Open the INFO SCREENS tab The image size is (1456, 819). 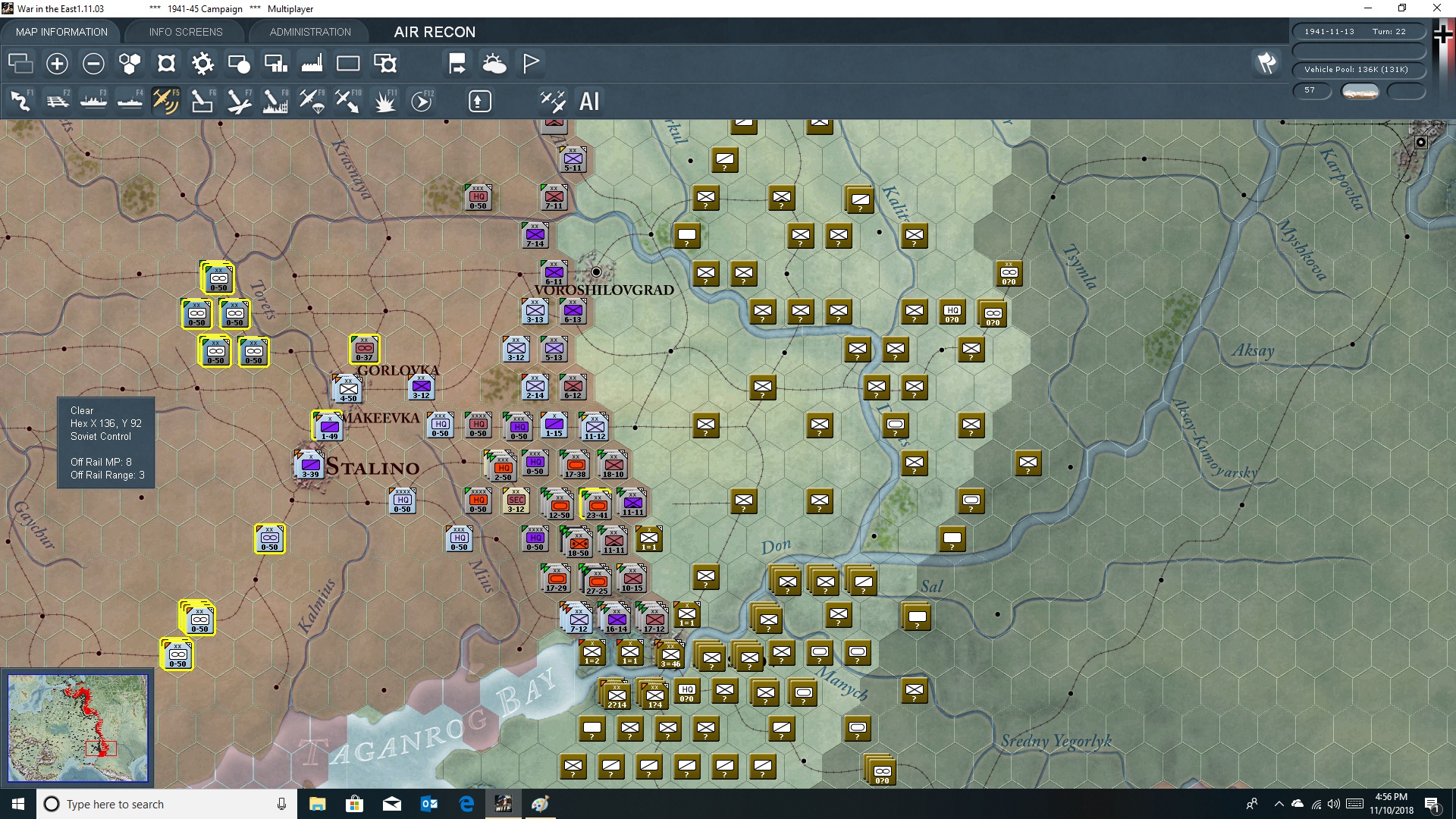[x=186, y=32]
